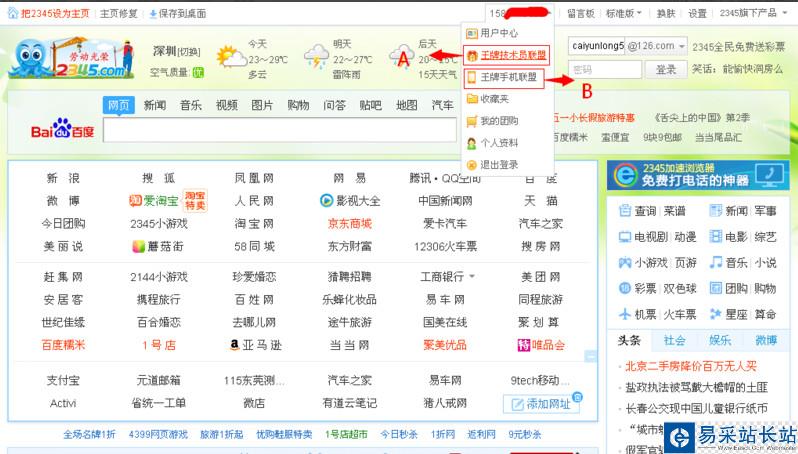Screen dimensions: 798x454
Task: Open the 有道云笔记 link
Action: tap(350, 403)
